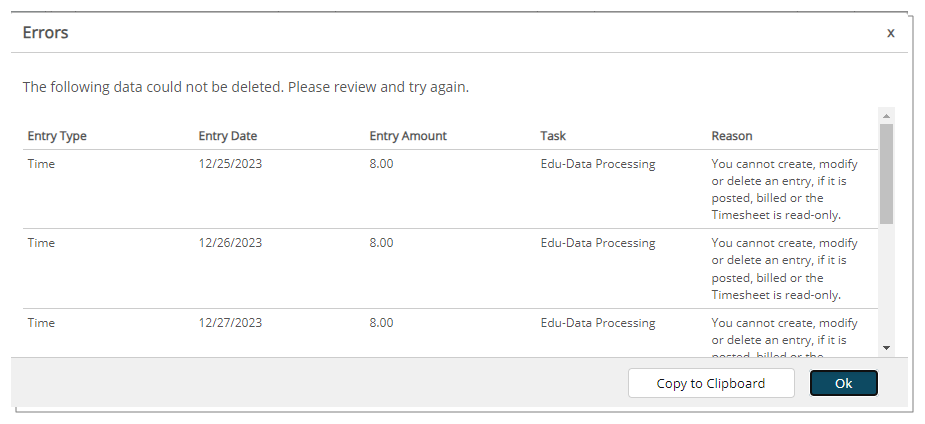
Task: Click Time entry type in the 12/25/2023 row
Action: 41,164
